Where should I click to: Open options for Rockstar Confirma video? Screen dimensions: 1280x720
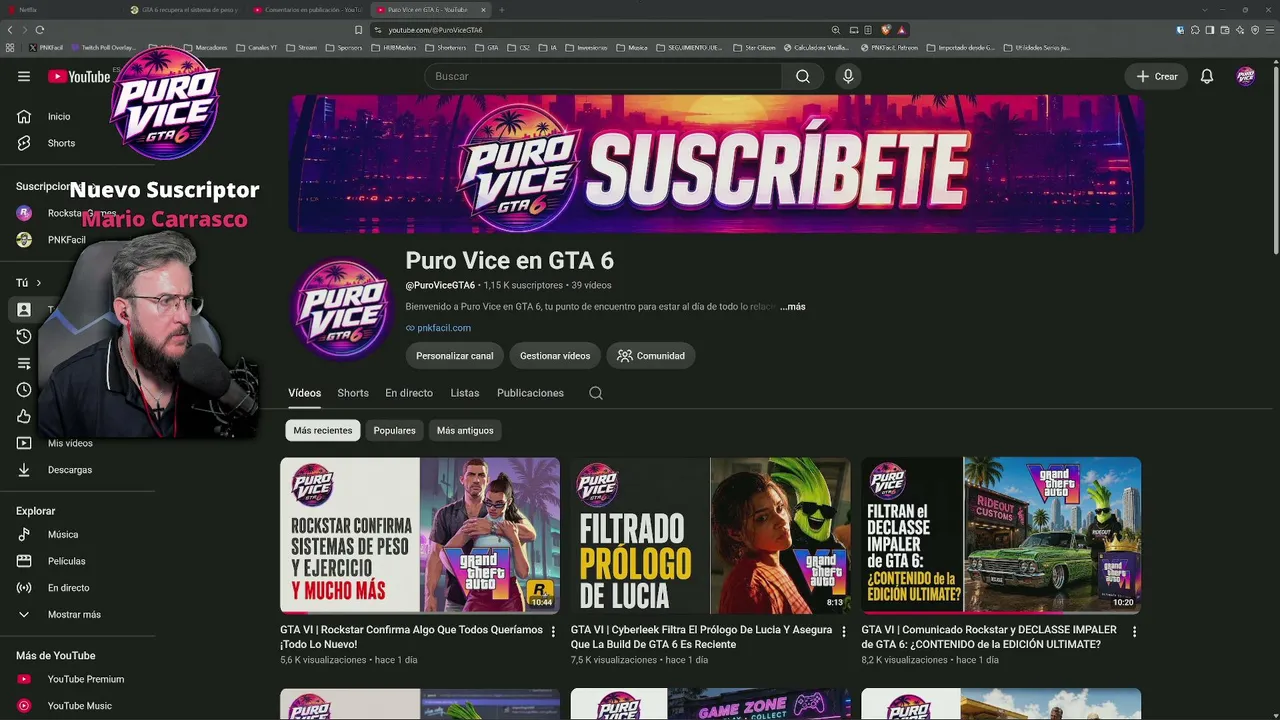[553, 632]
